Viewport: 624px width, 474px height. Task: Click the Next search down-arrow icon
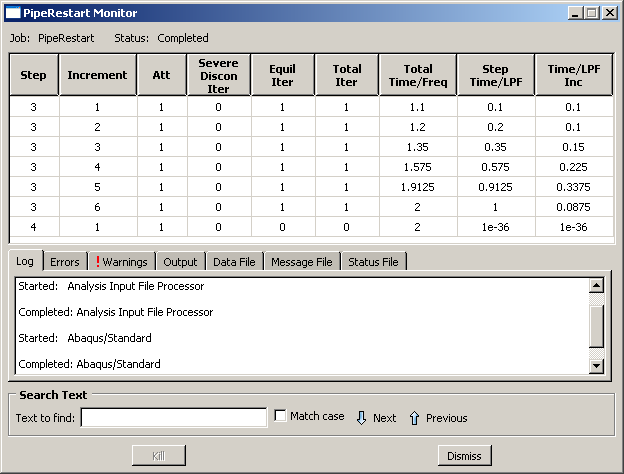pyautogui.click(x=362, y=417)
